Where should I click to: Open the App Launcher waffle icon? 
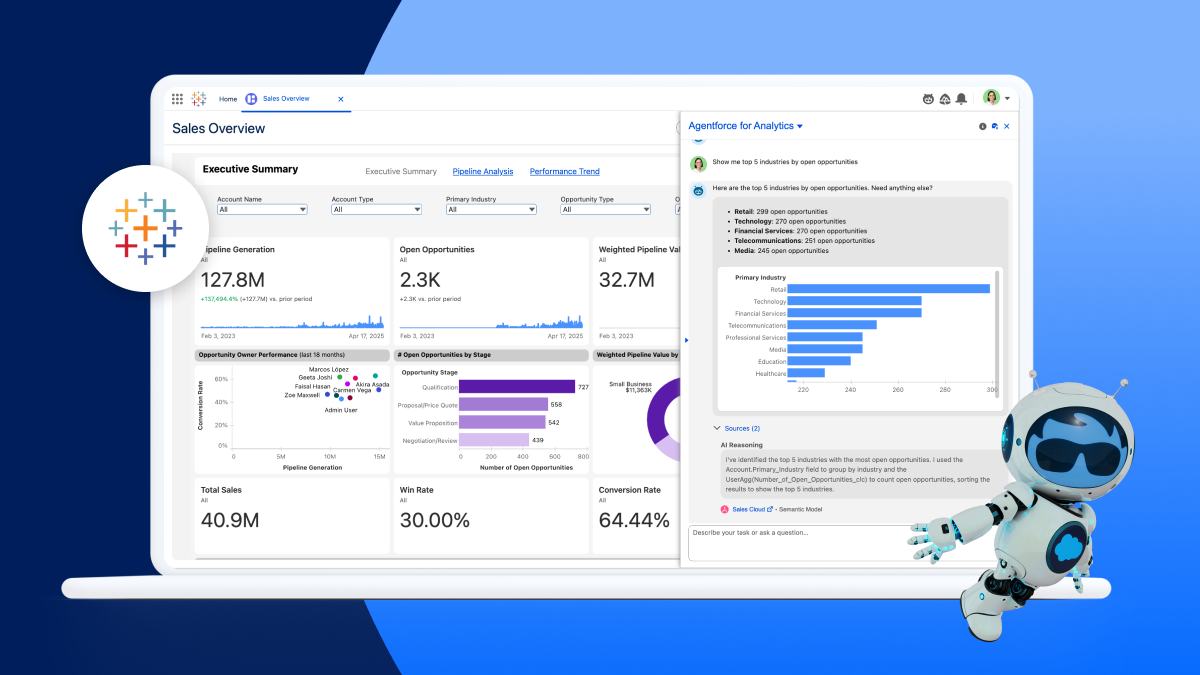tap(178, 98)
